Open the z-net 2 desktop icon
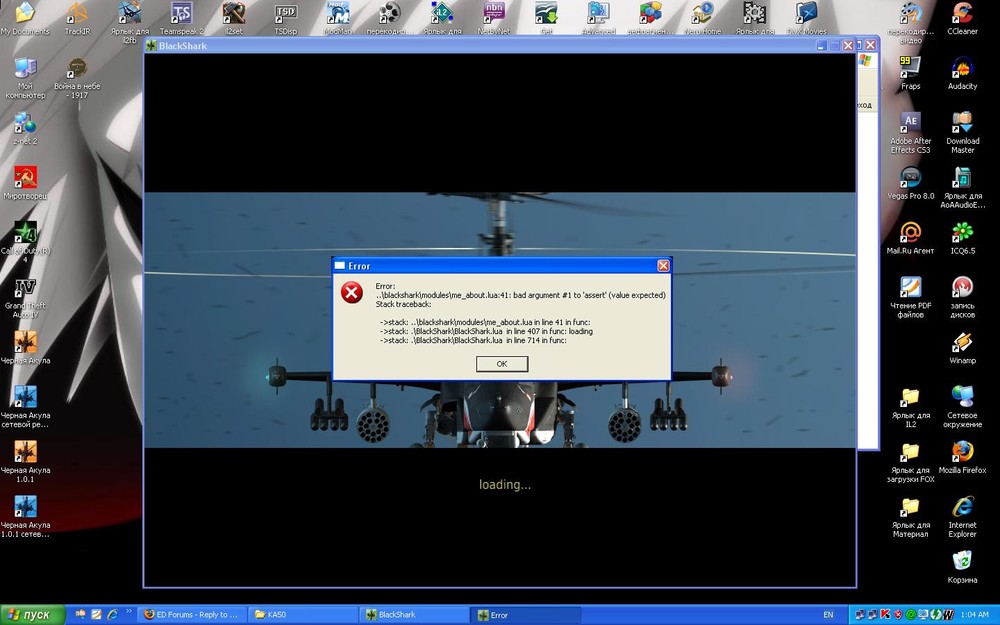 (x=26, y=128)
